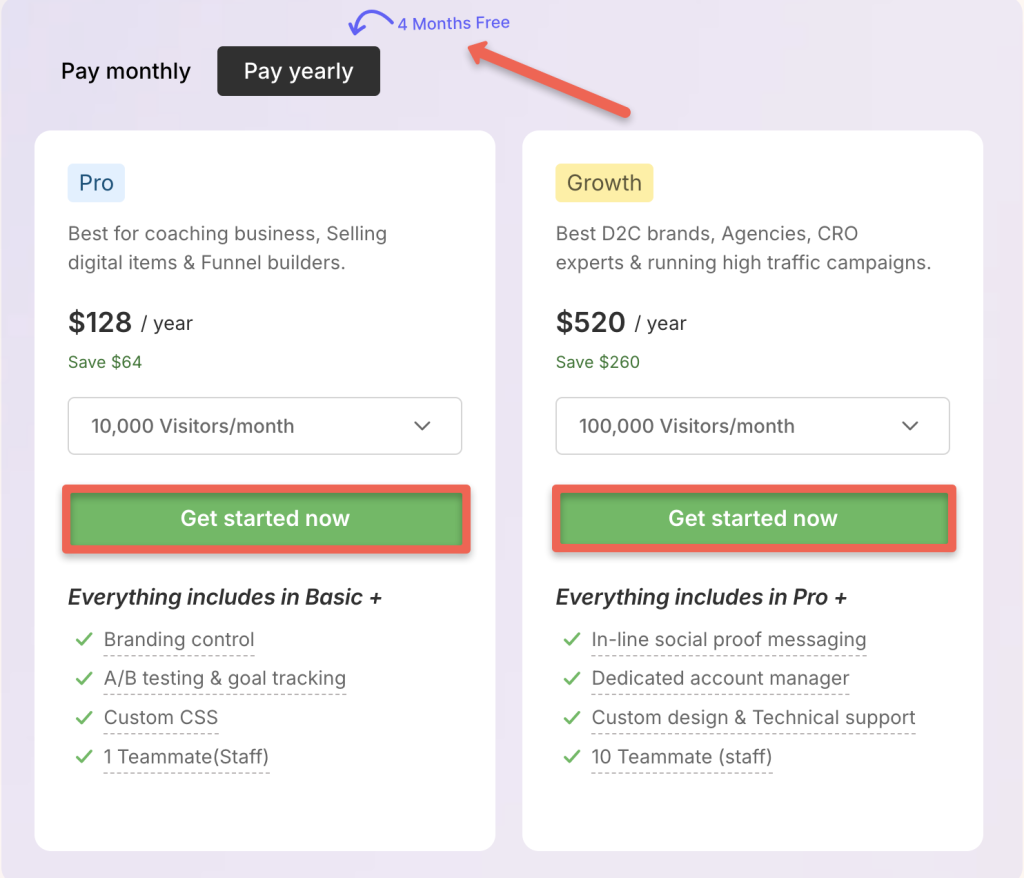The image size is (1024, 878).
Task: Click the checkmark beside "Dedicated account manager"
Action: [572, 679]
